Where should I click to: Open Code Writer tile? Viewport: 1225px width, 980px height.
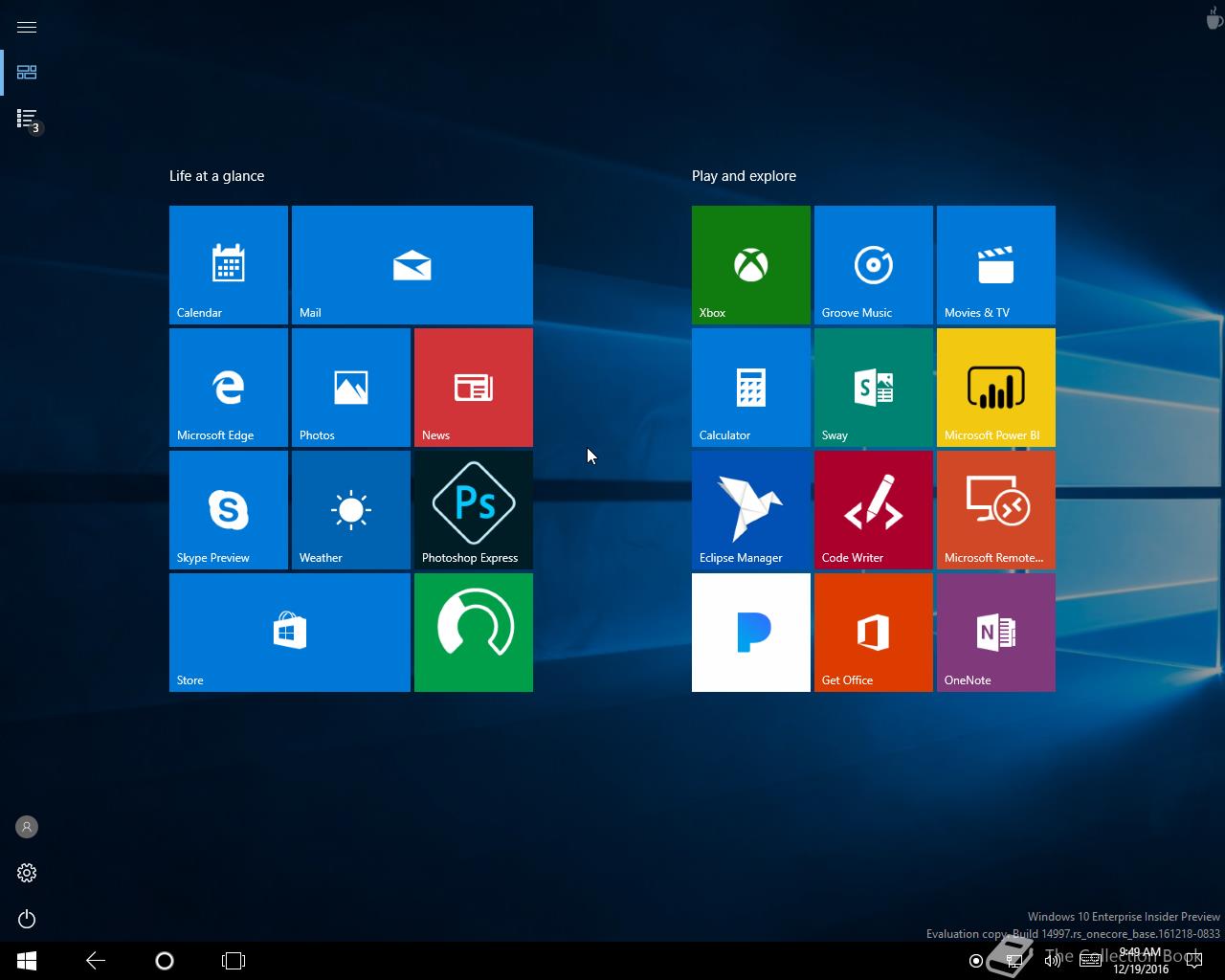tap(874, 510)
